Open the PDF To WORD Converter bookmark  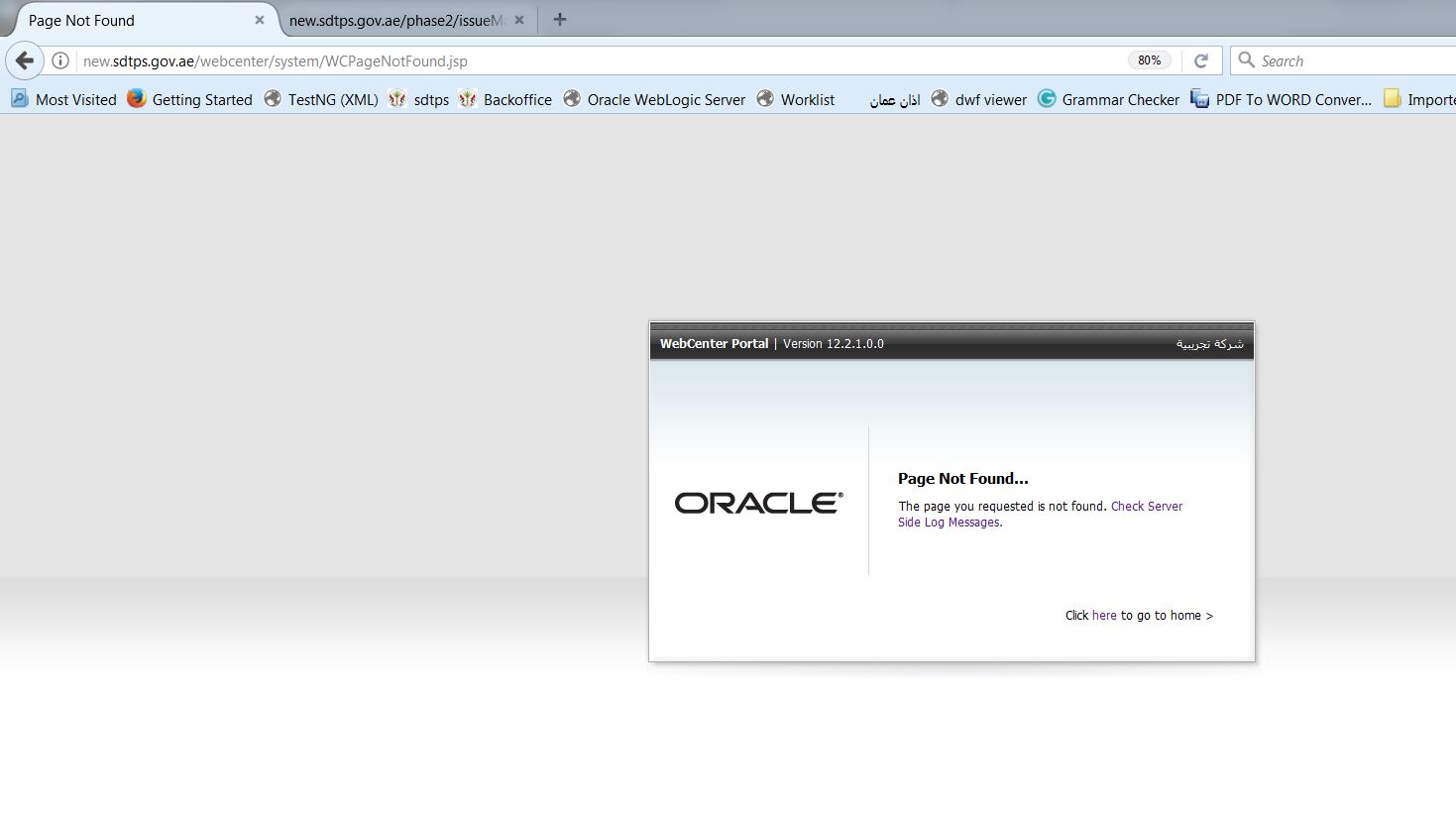click(1282, 99)
